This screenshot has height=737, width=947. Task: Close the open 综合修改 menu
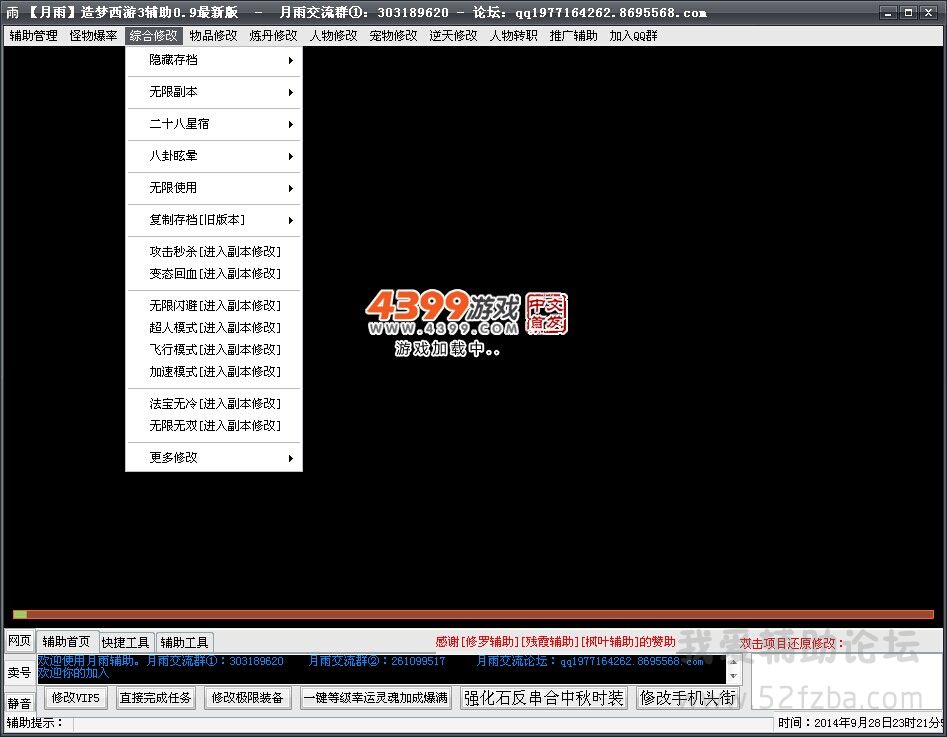tap(153, 36)
